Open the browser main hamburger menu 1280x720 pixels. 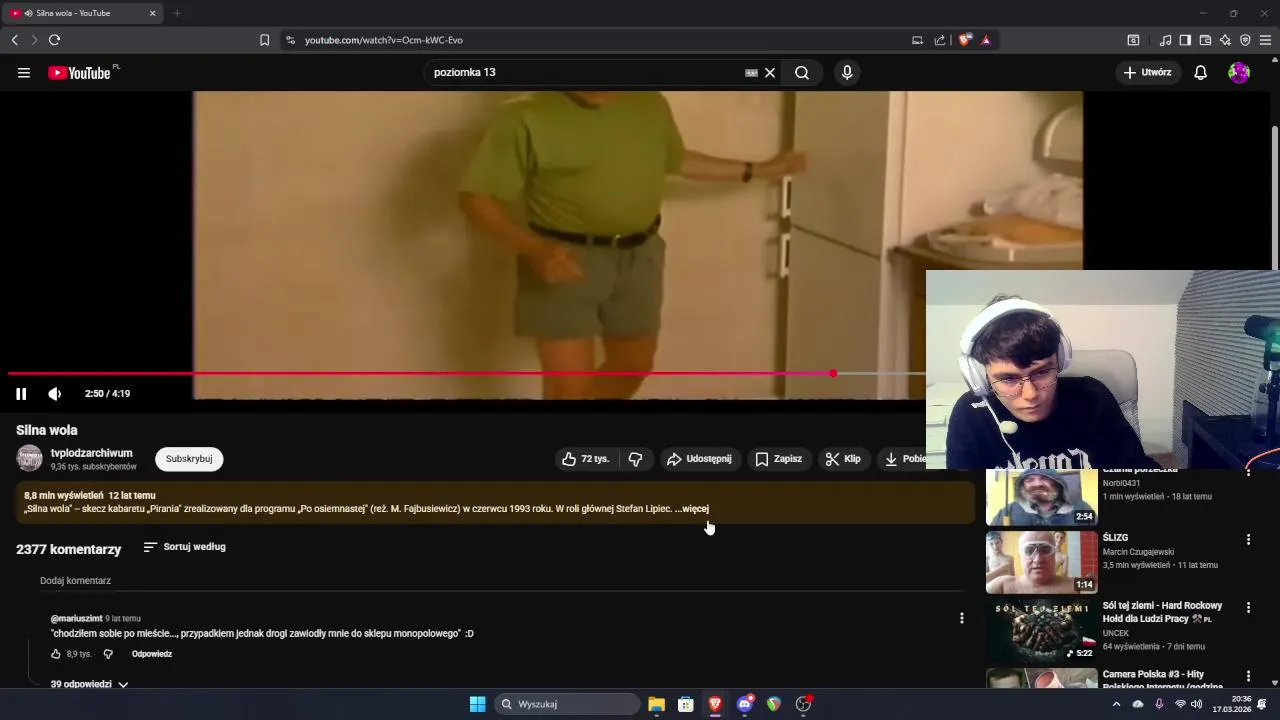coord(1265,40)
